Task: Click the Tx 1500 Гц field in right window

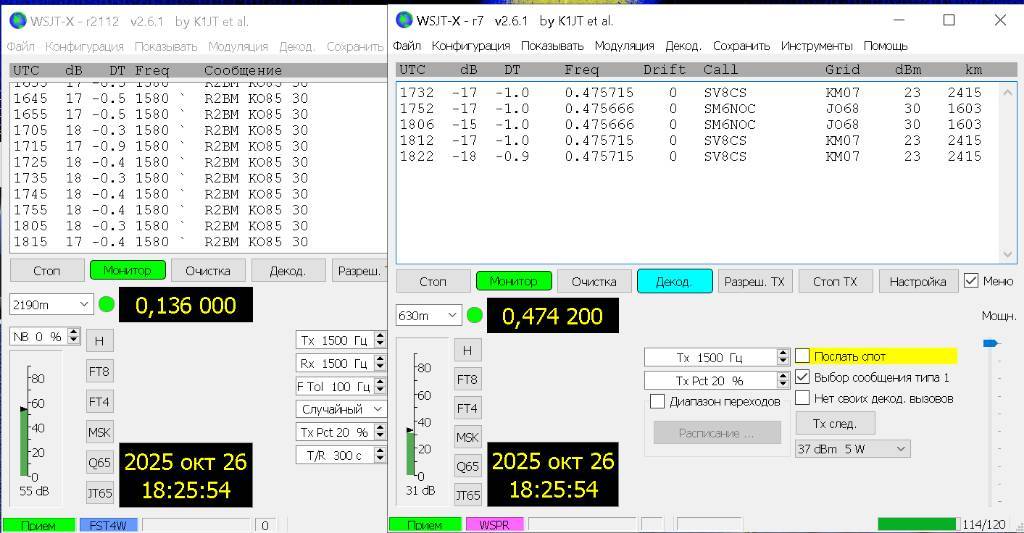Action: 709,357
